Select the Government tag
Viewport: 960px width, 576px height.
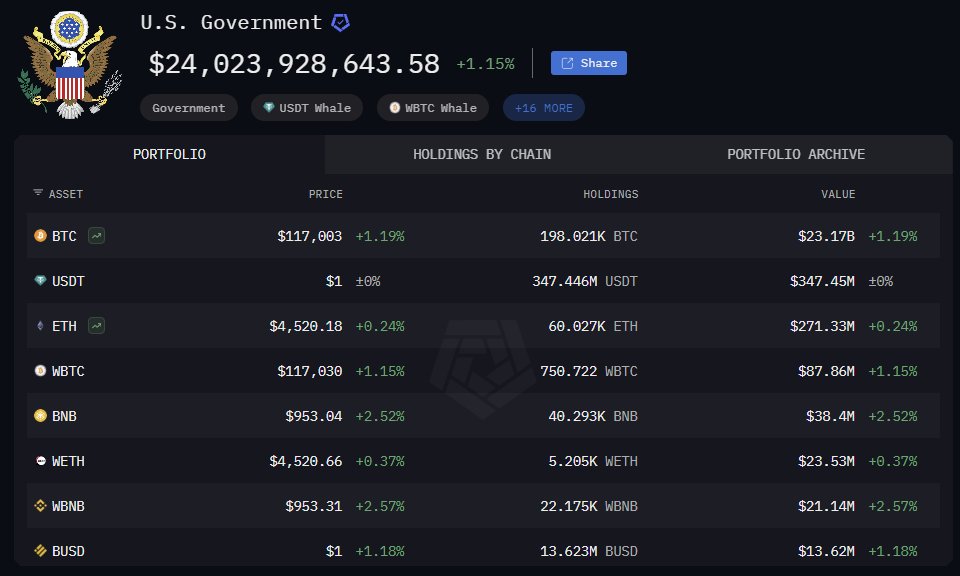point(189,108)
